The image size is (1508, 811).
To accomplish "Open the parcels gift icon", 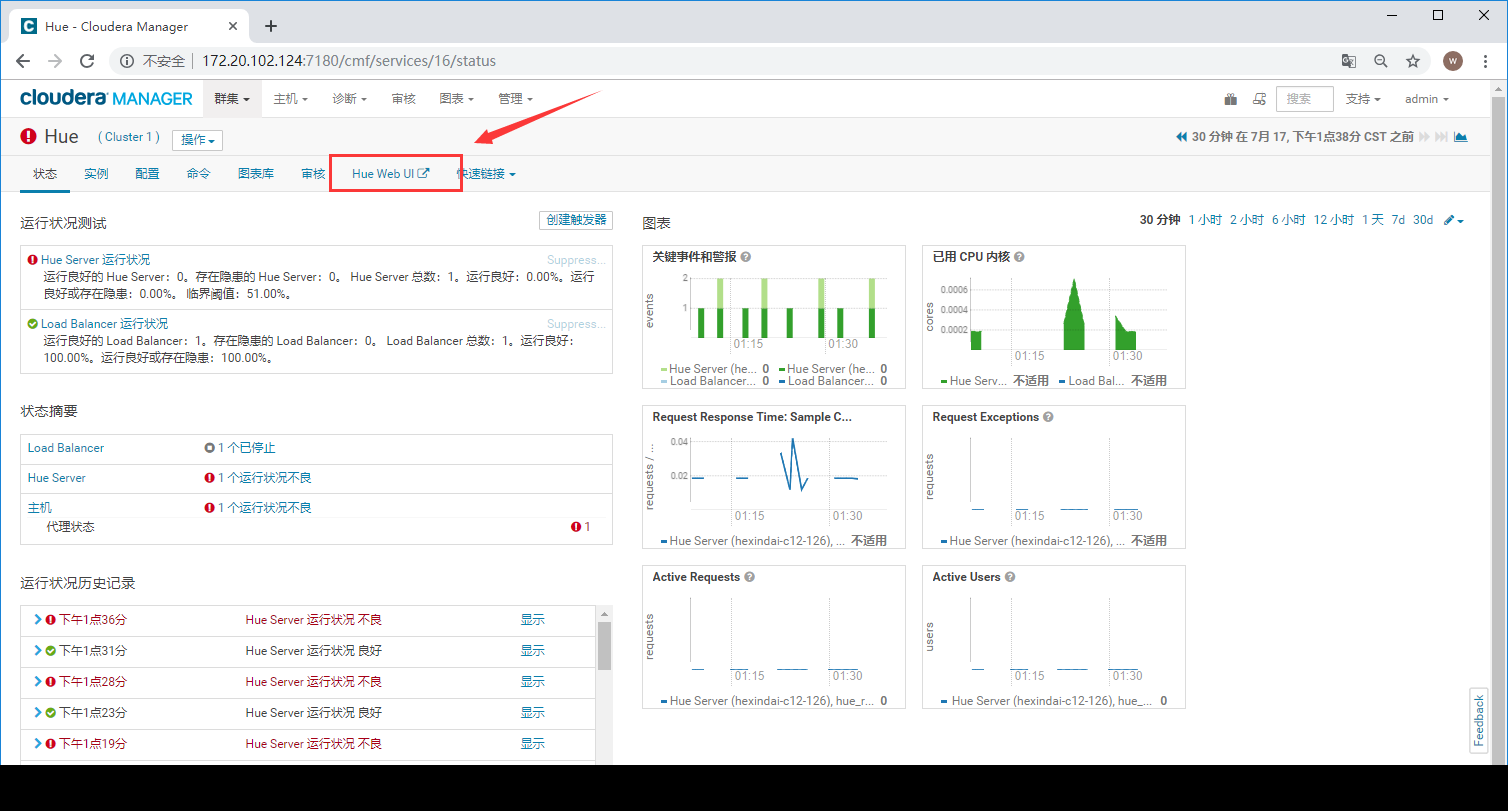I will [x=1231, y=99].
